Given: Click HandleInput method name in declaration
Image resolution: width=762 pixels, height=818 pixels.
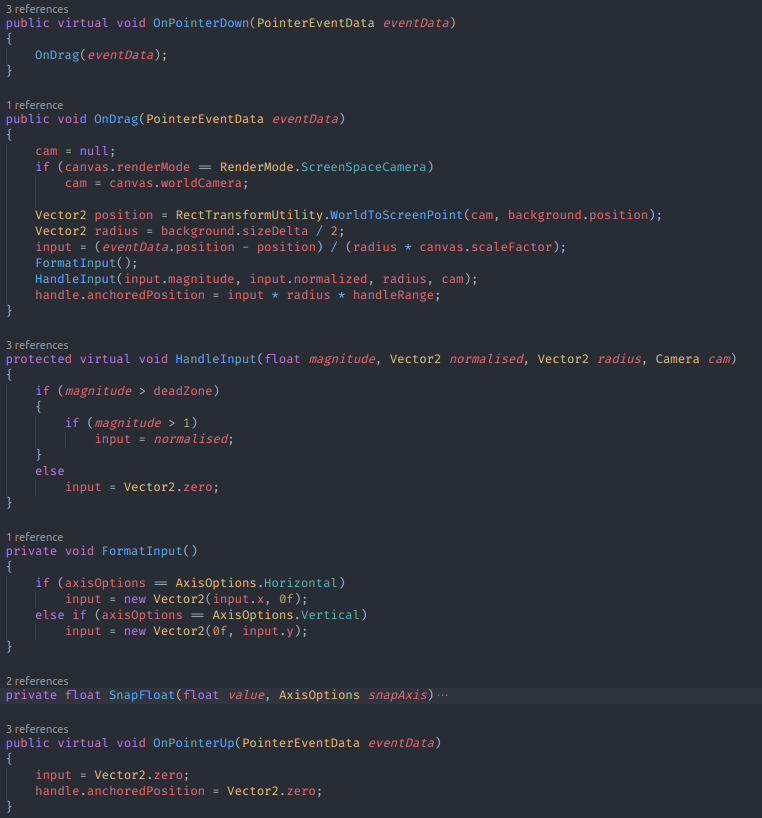Looking at the screenshot, I should point(216,359).
